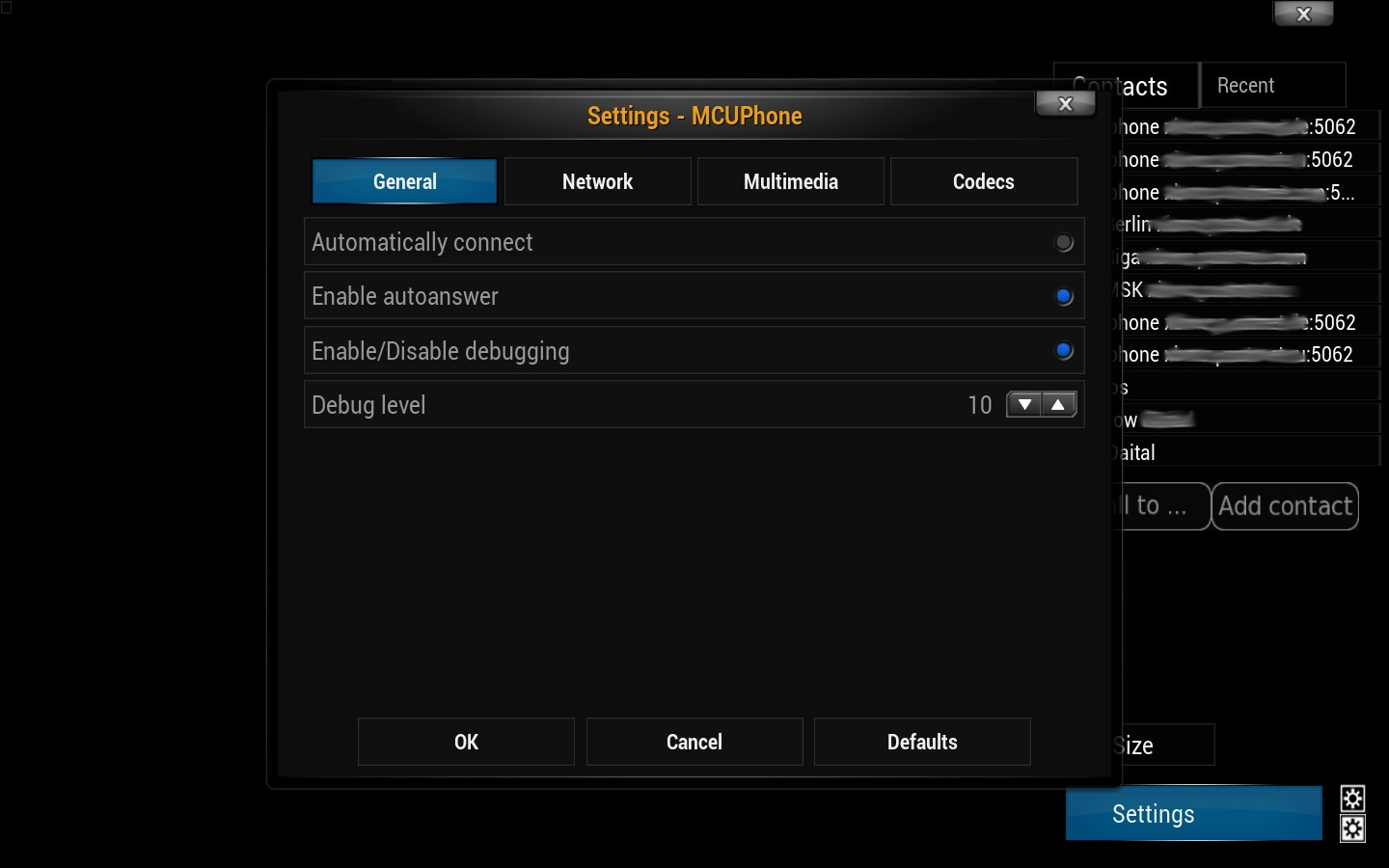
Task: Open the Recent tab in background window
Action: pos(1272,85)
